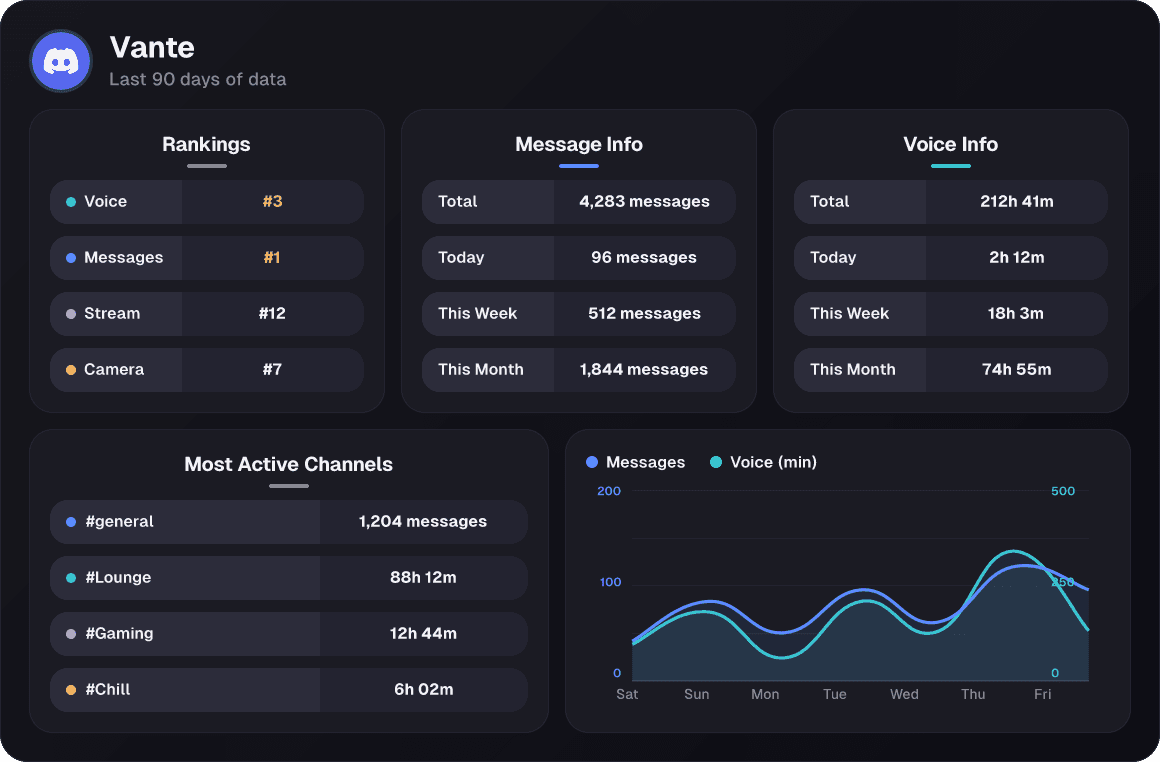Click the 12h 44m Gaming value
Screen dimensions: 1160x762
[x=423, y=634]
